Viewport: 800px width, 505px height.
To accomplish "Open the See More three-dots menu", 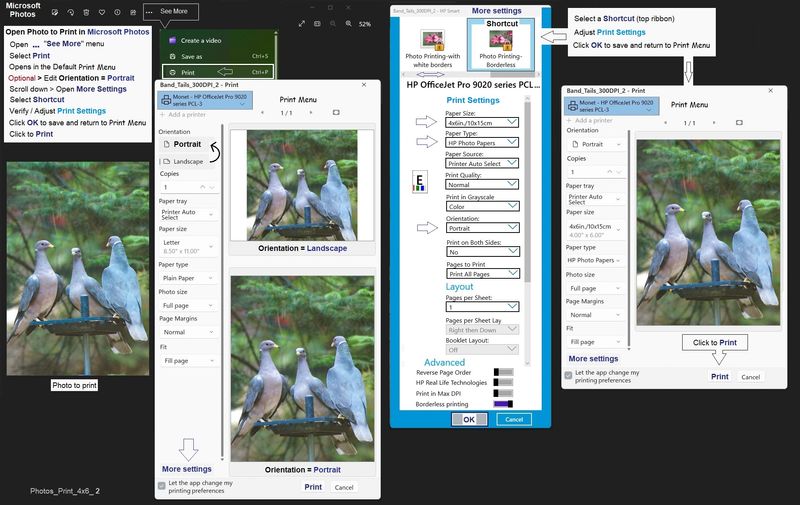I will point(149,12).
